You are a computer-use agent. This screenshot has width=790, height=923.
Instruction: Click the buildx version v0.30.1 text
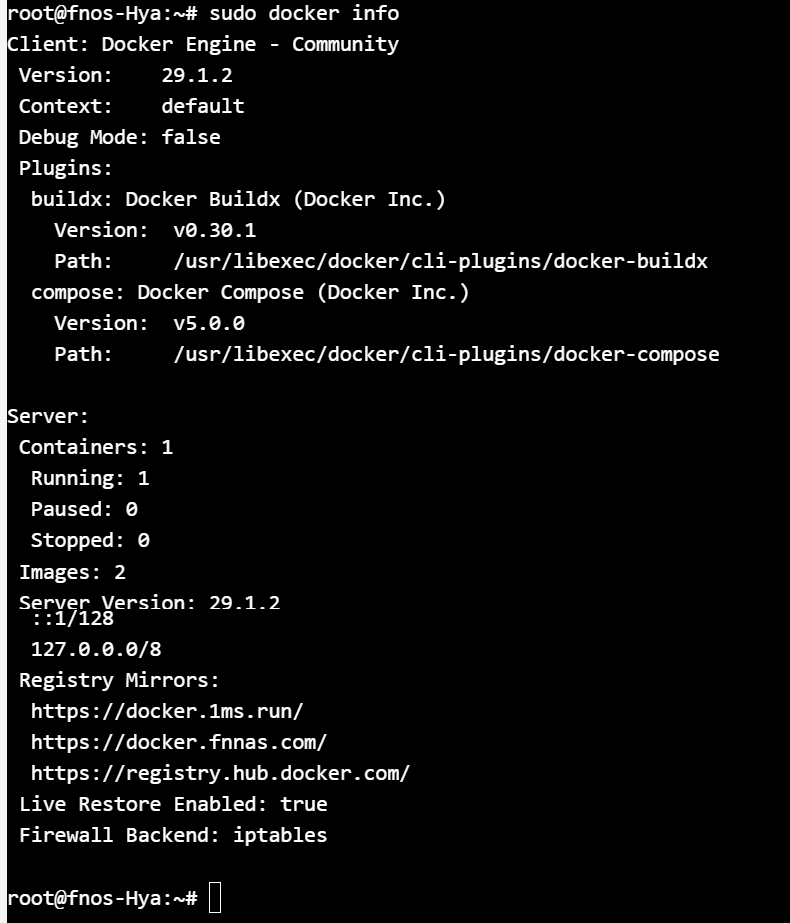[x=214, y=230]
